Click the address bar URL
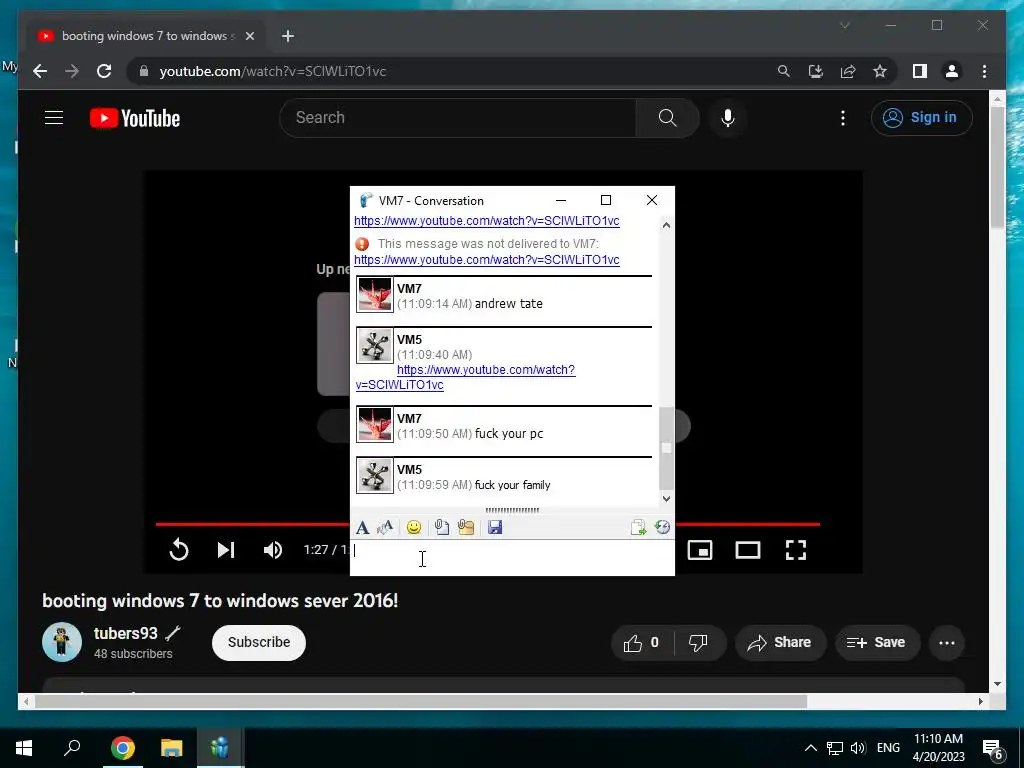 [273, 71]
